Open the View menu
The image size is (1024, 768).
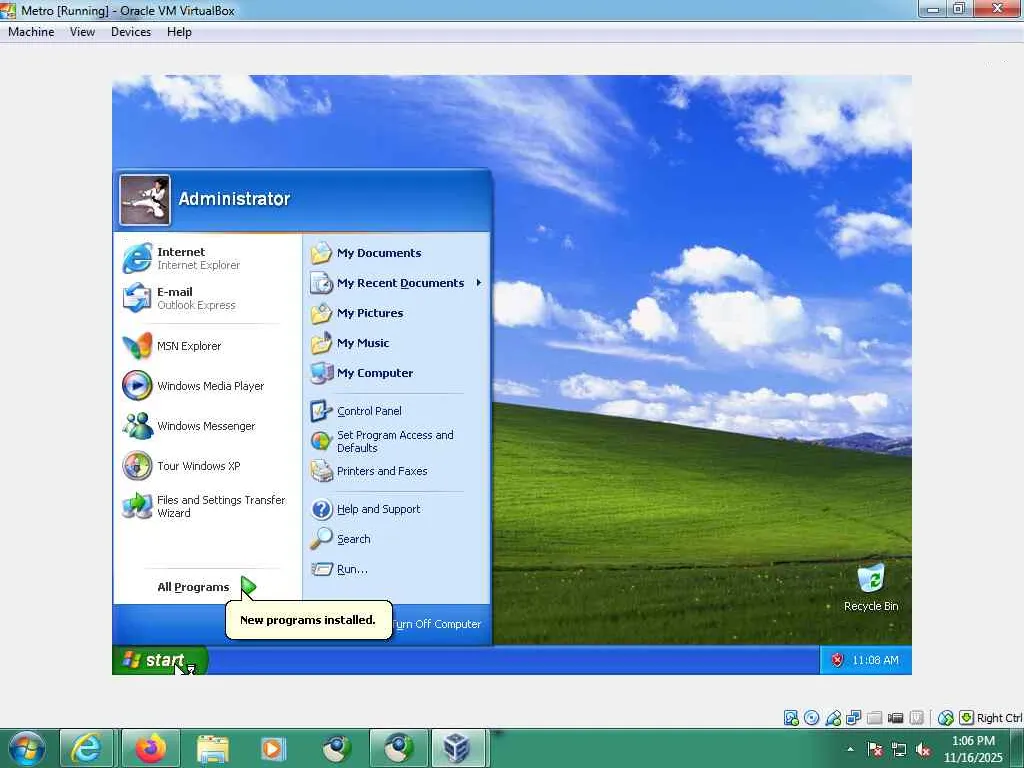pyautogui.click(x=82, y=32)
